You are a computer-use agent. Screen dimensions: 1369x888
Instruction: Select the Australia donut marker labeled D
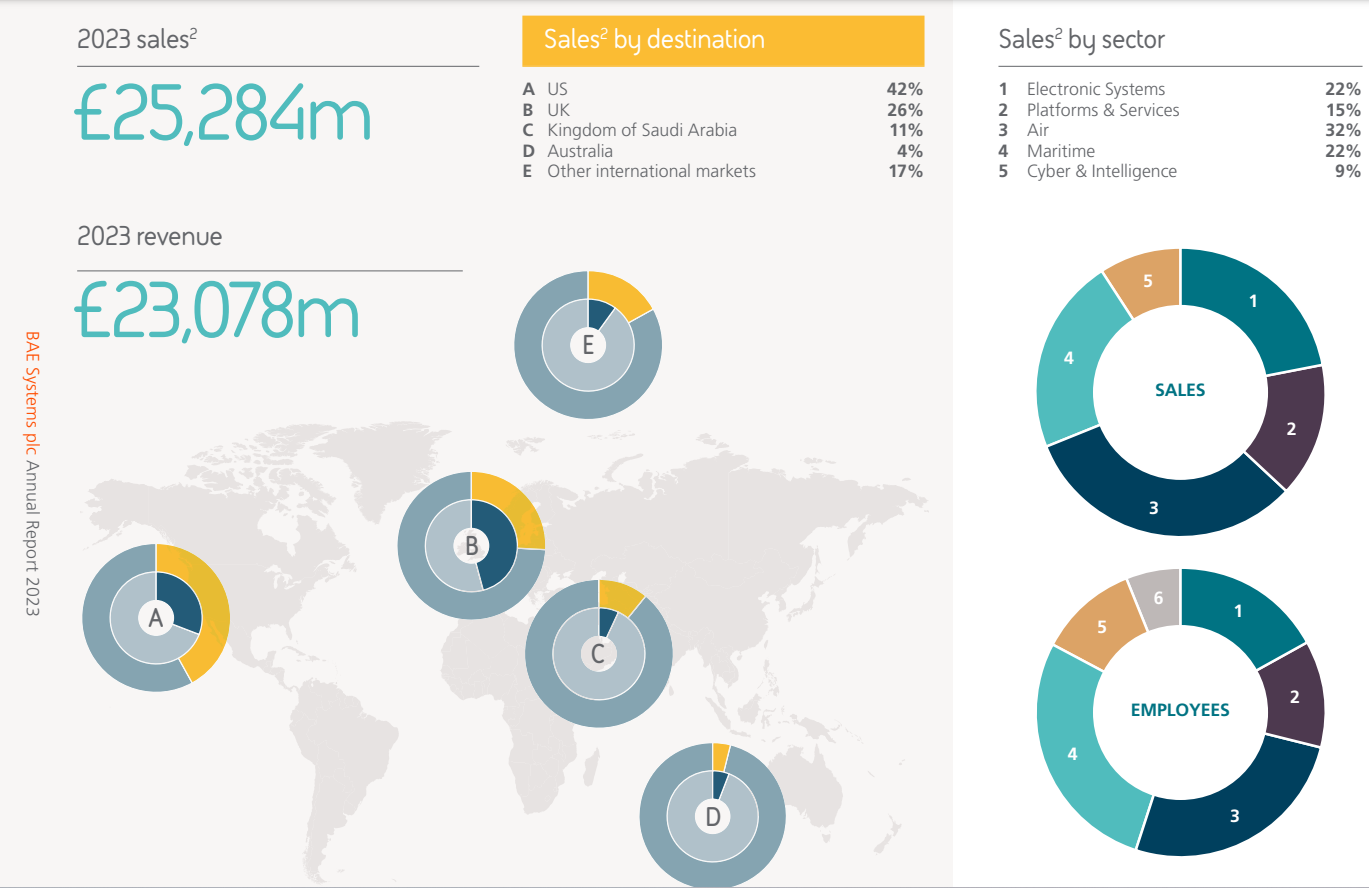[x=713, y=816]
